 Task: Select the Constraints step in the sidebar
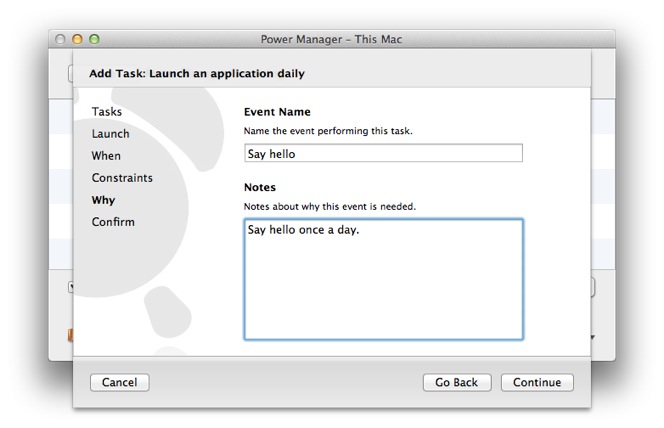pos(122,178)
